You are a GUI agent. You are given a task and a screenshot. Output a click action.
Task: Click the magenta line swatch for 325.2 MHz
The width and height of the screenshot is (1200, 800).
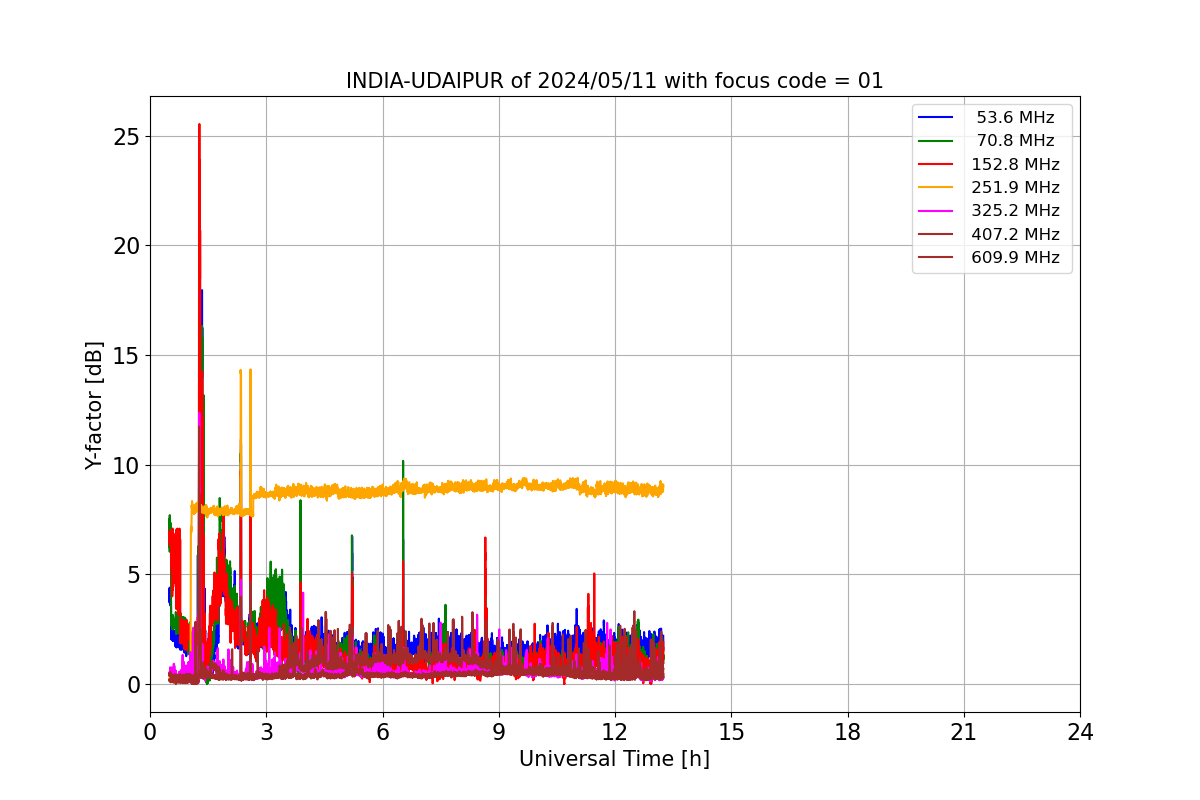pos(936,211)
